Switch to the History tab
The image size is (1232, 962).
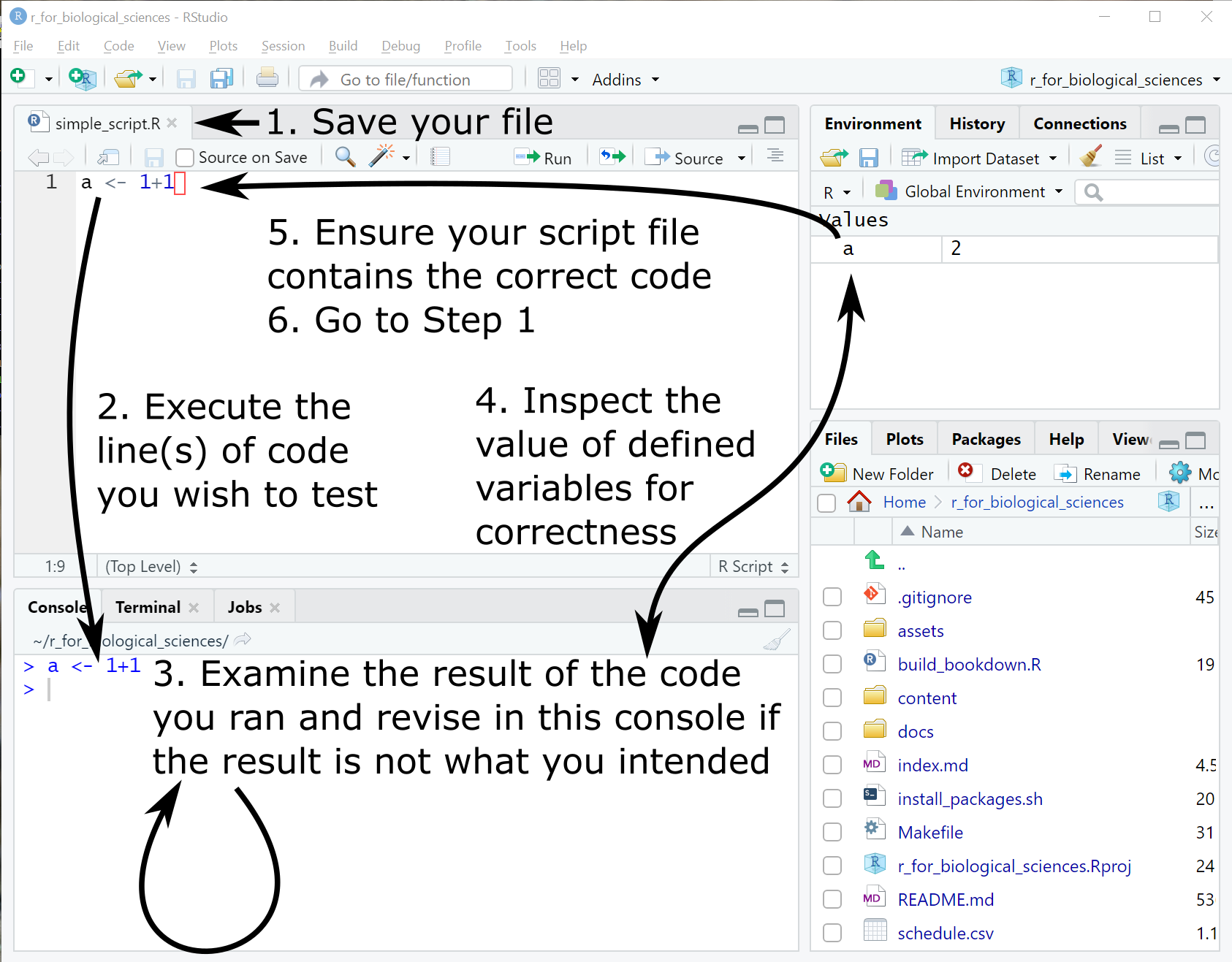[976, 124]
